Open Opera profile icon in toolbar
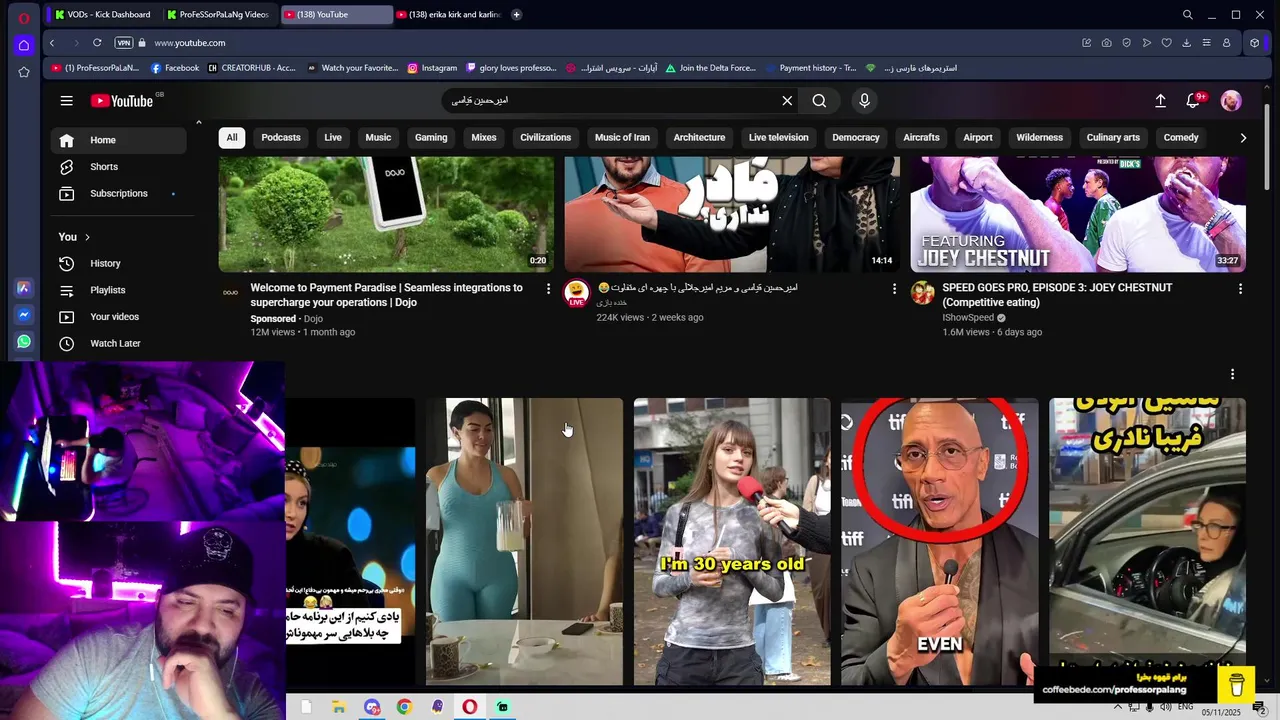The height and width of the screenshot is (720, 1280). click(1226, 43)
